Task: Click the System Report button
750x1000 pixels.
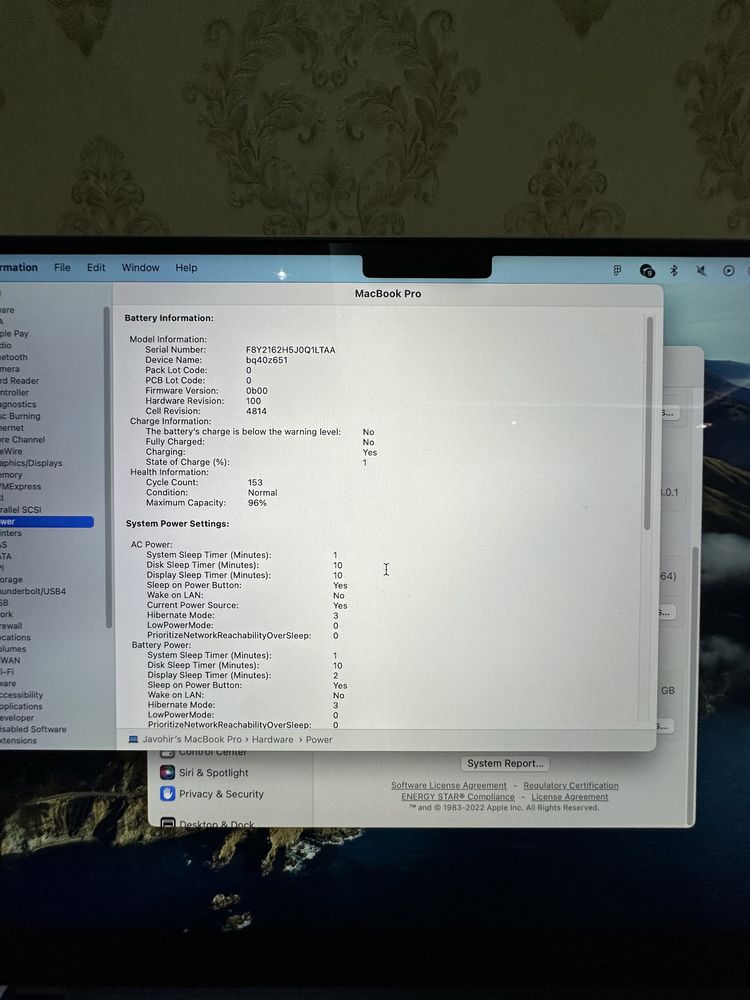Action: pyautogui.click(x=504, y=763)
